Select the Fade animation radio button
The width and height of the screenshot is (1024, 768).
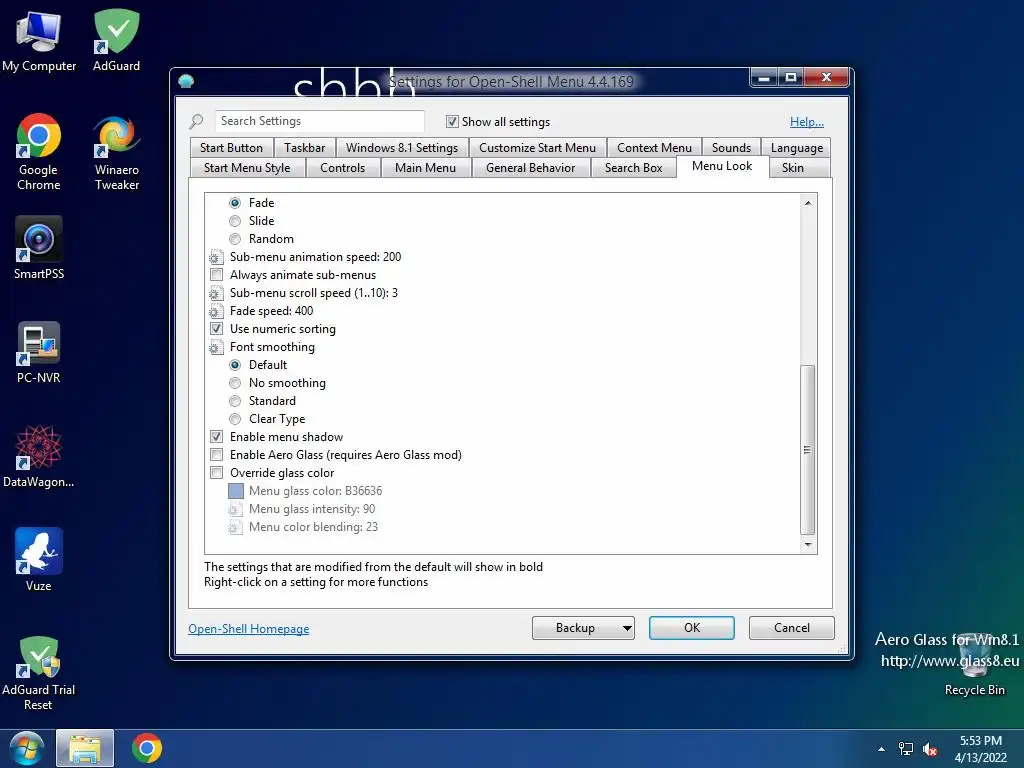coord(235,203)
